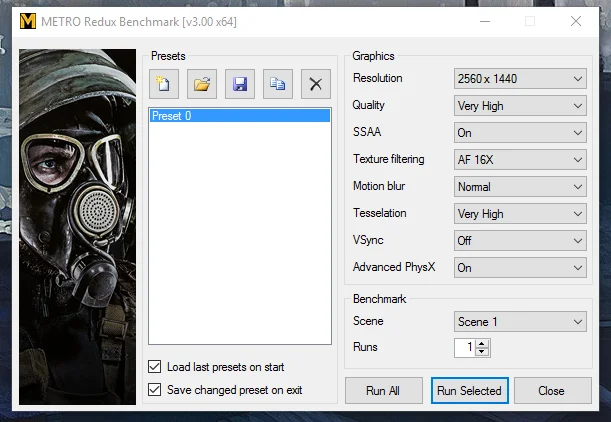Decrease Runs with the down spinner arrow

click(482, 351)
